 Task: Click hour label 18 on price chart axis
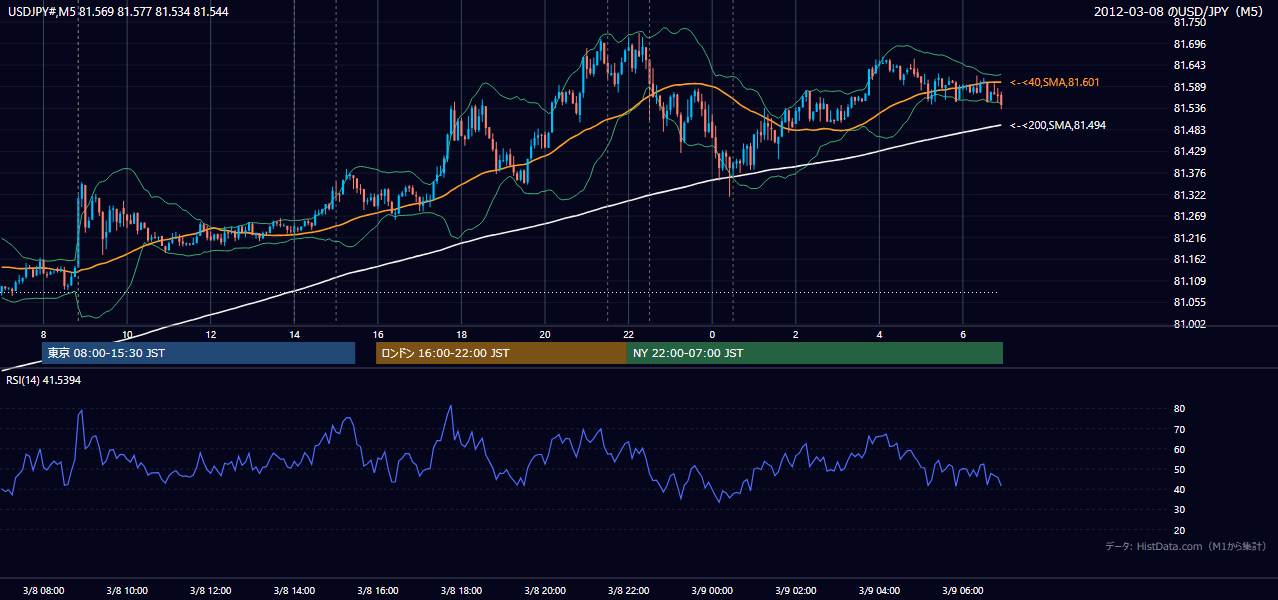click(461, 334)
